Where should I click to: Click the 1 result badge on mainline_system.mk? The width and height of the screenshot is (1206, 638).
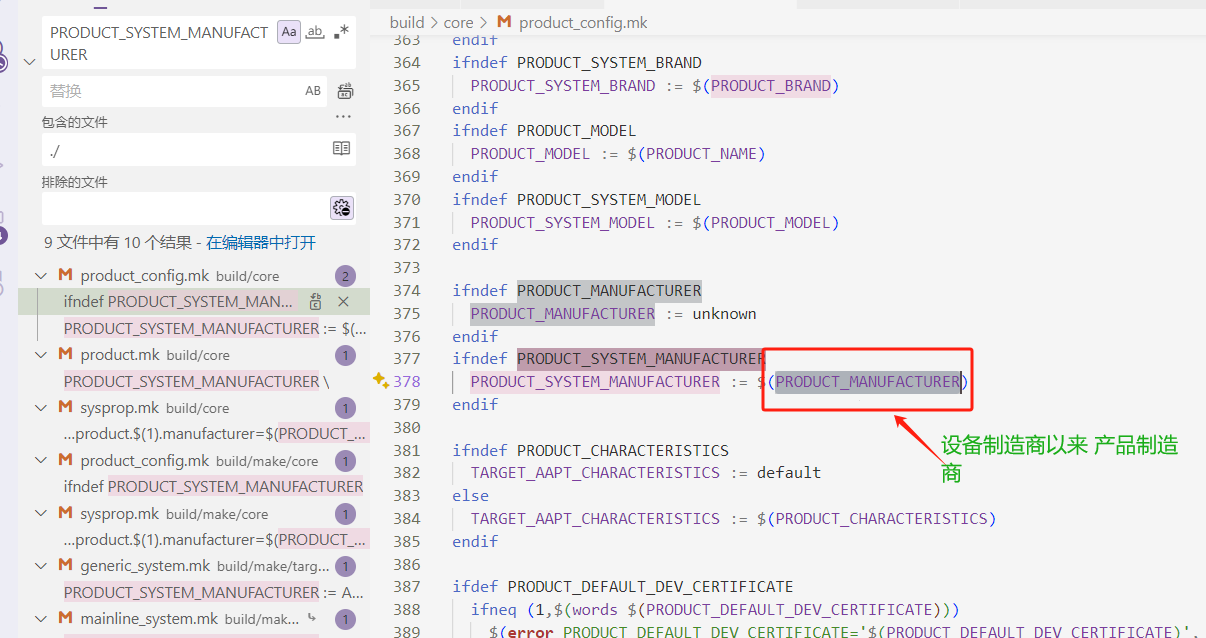[x=345, y=619]
